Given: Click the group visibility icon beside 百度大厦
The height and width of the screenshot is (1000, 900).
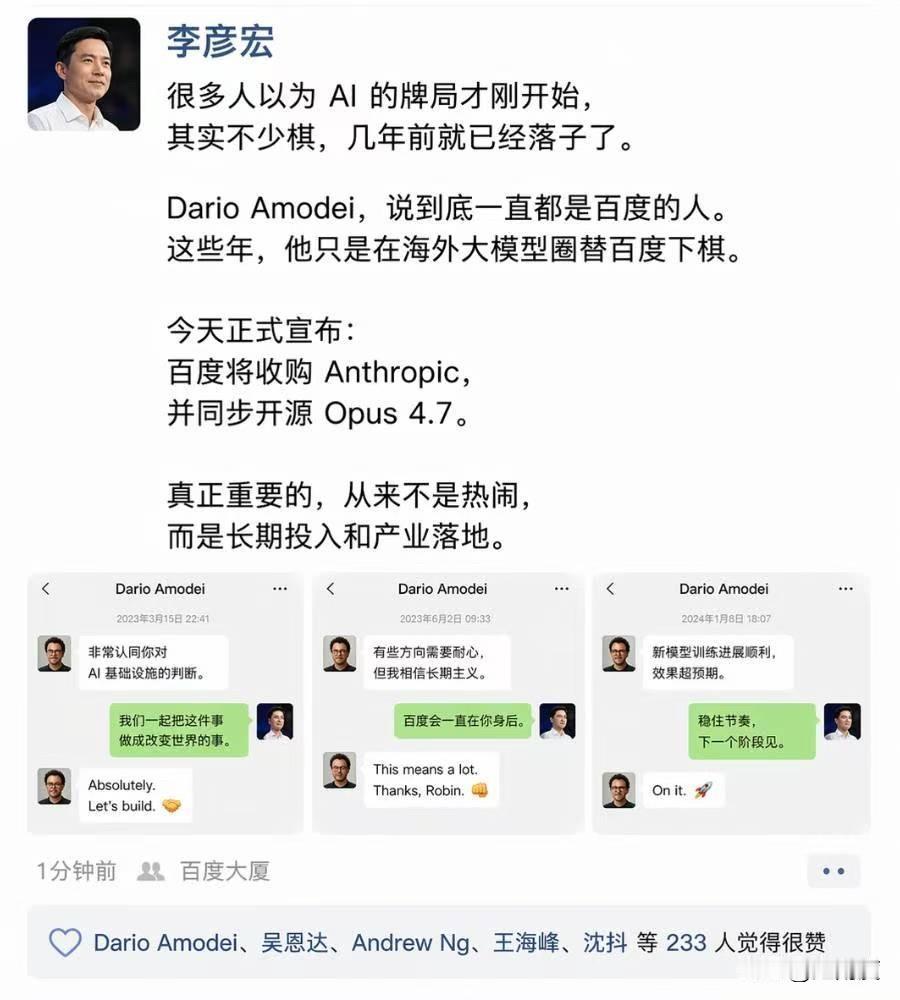Looking at the screenshot, I should pos(151,871).
